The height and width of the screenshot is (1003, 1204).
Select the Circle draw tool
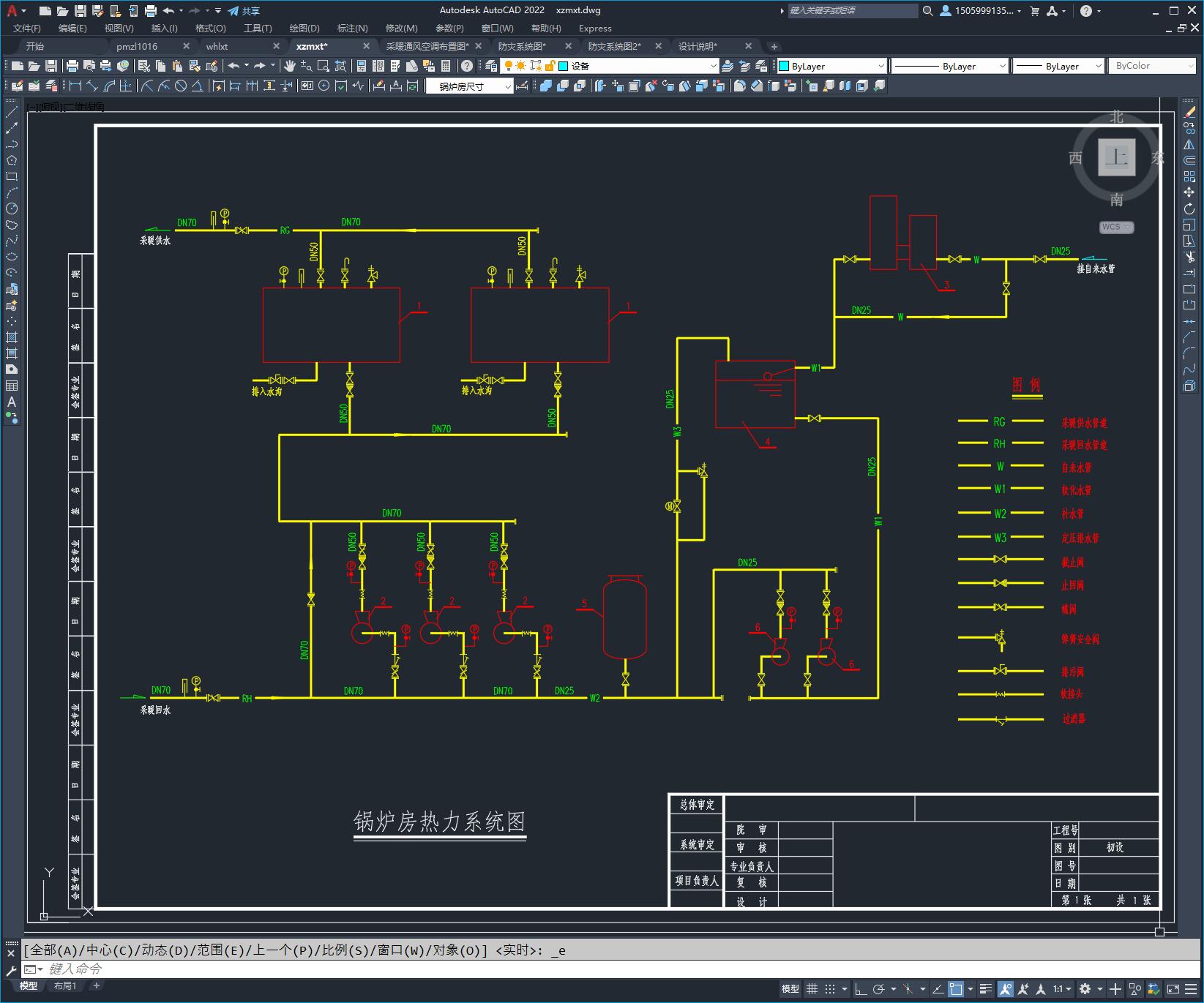pyautogui.click(x=12, y=209)
